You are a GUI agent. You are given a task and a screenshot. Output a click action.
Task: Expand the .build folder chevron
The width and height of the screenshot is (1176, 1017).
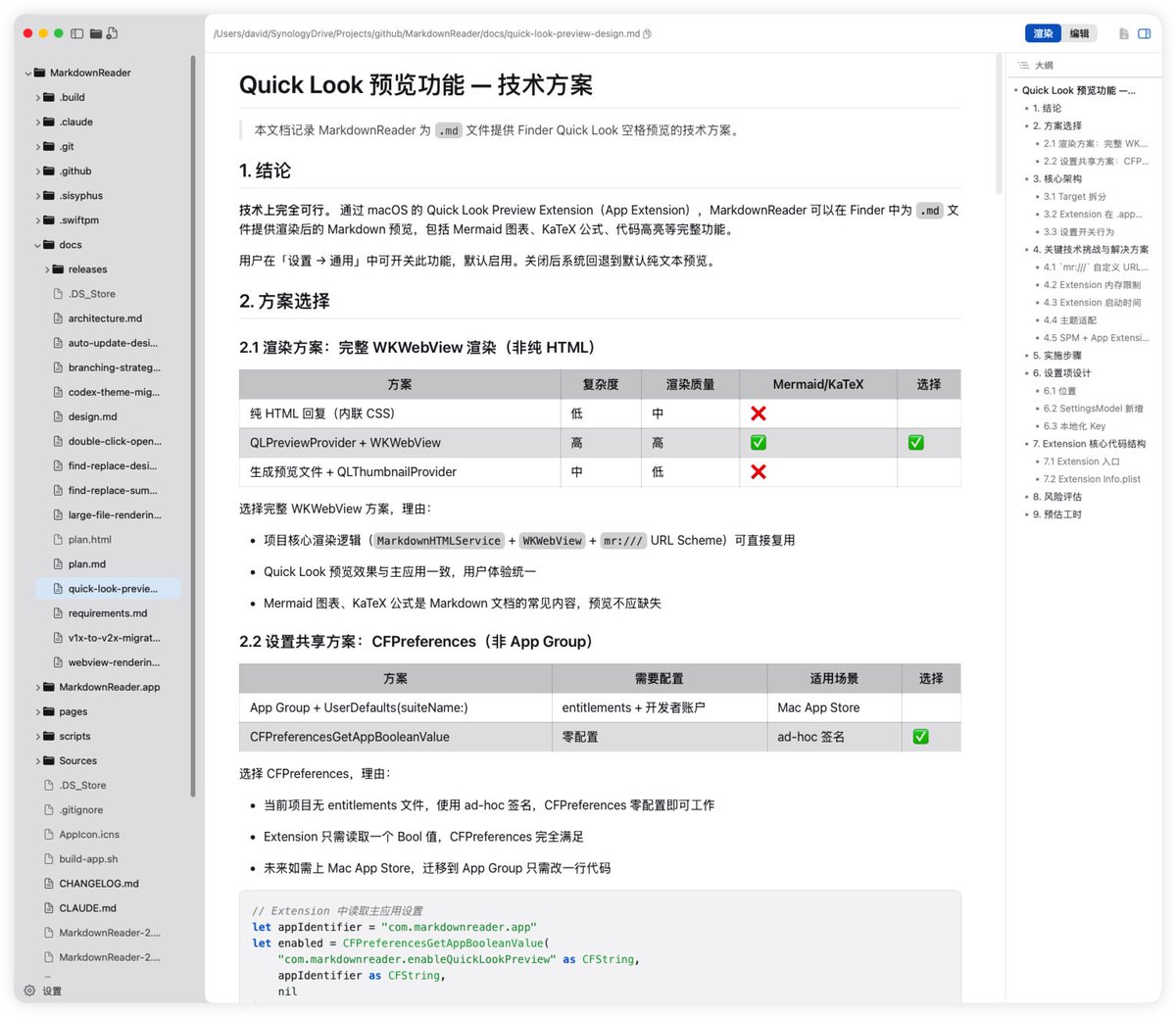click(x=37, y=98)
